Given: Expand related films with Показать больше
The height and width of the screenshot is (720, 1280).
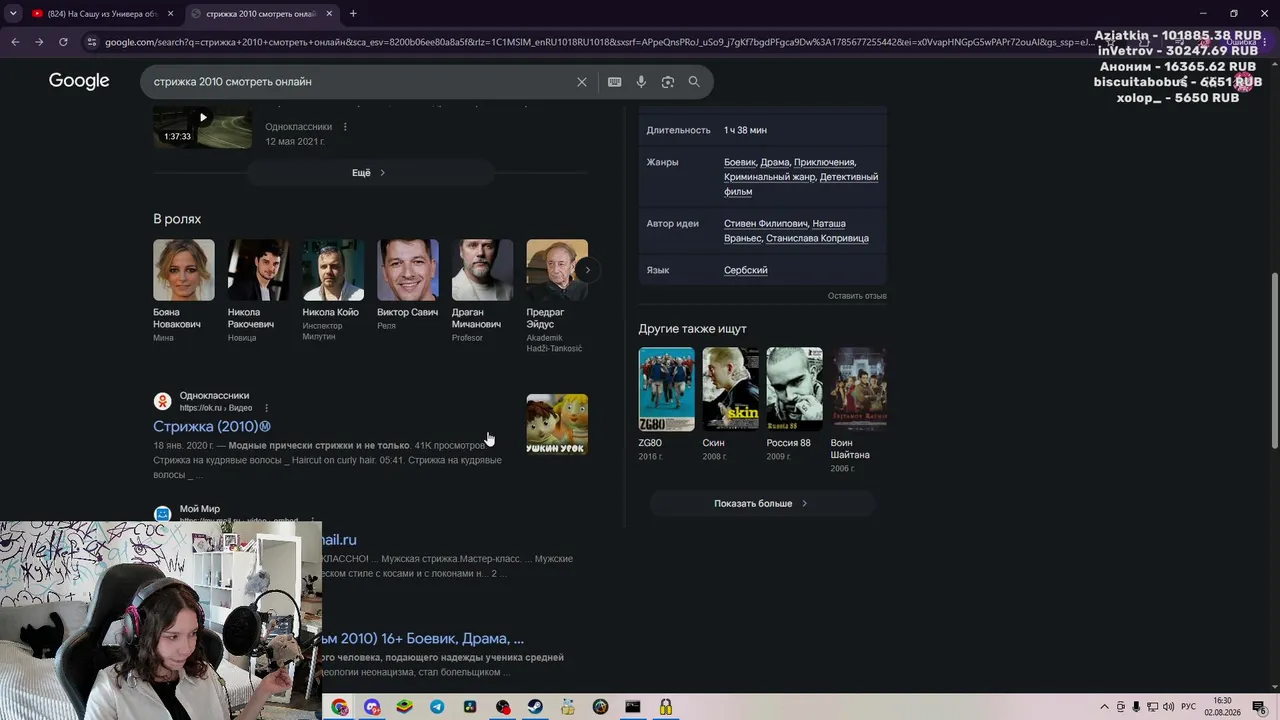Looking at the screenshot, I should pyautogui.click(x=762, y=504).
